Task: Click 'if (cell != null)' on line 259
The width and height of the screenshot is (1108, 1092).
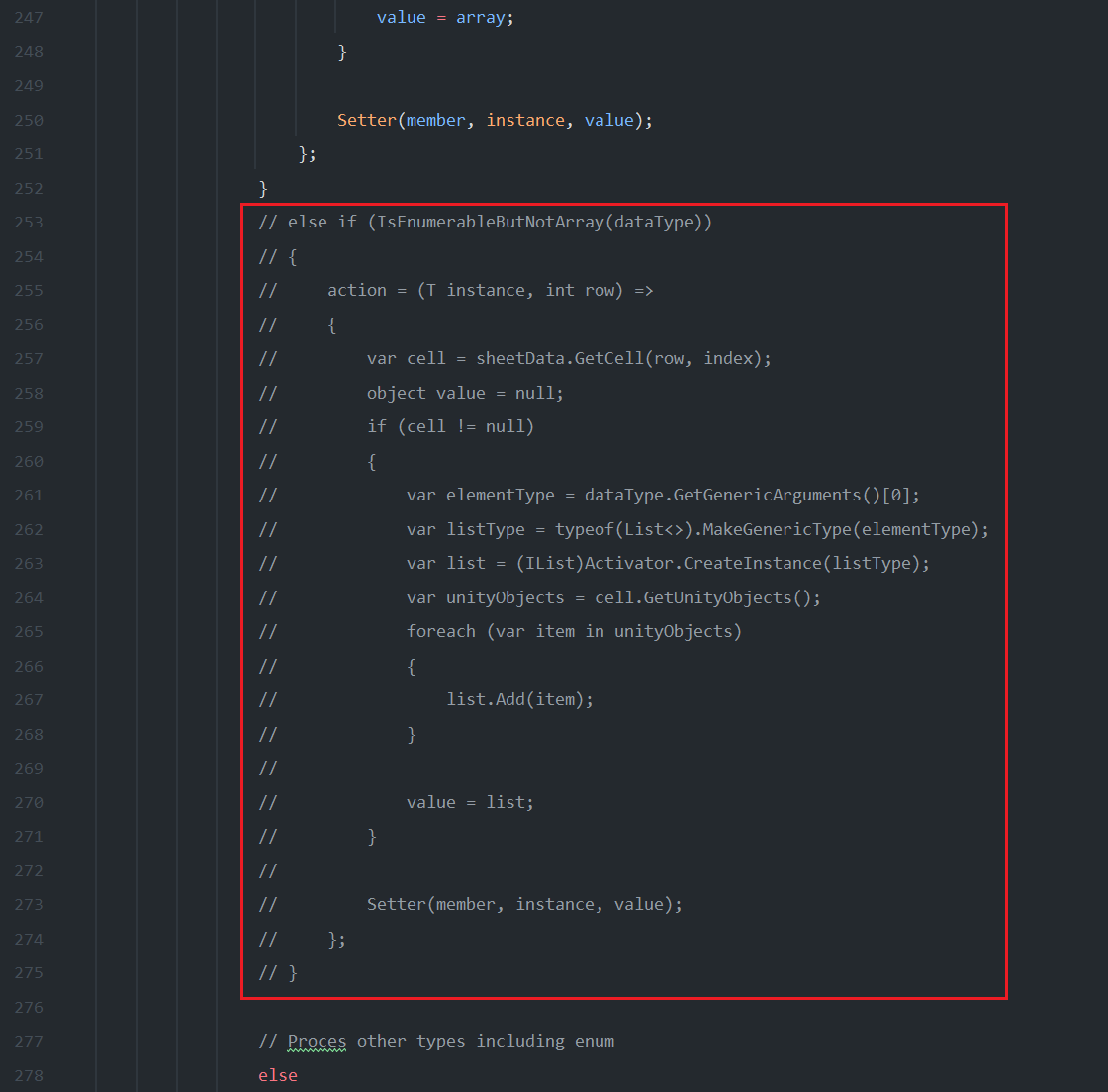Action: (x=450, y=427)
